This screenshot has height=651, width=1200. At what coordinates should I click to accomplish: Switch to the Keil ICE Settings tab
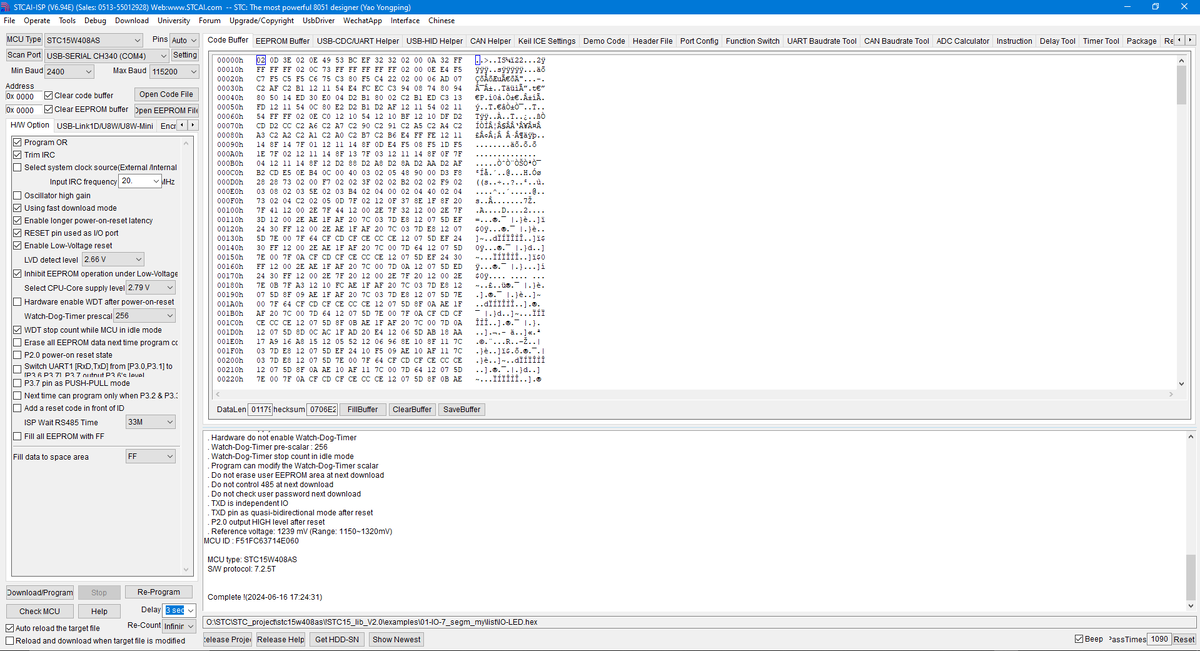click(x=547, y=41)
